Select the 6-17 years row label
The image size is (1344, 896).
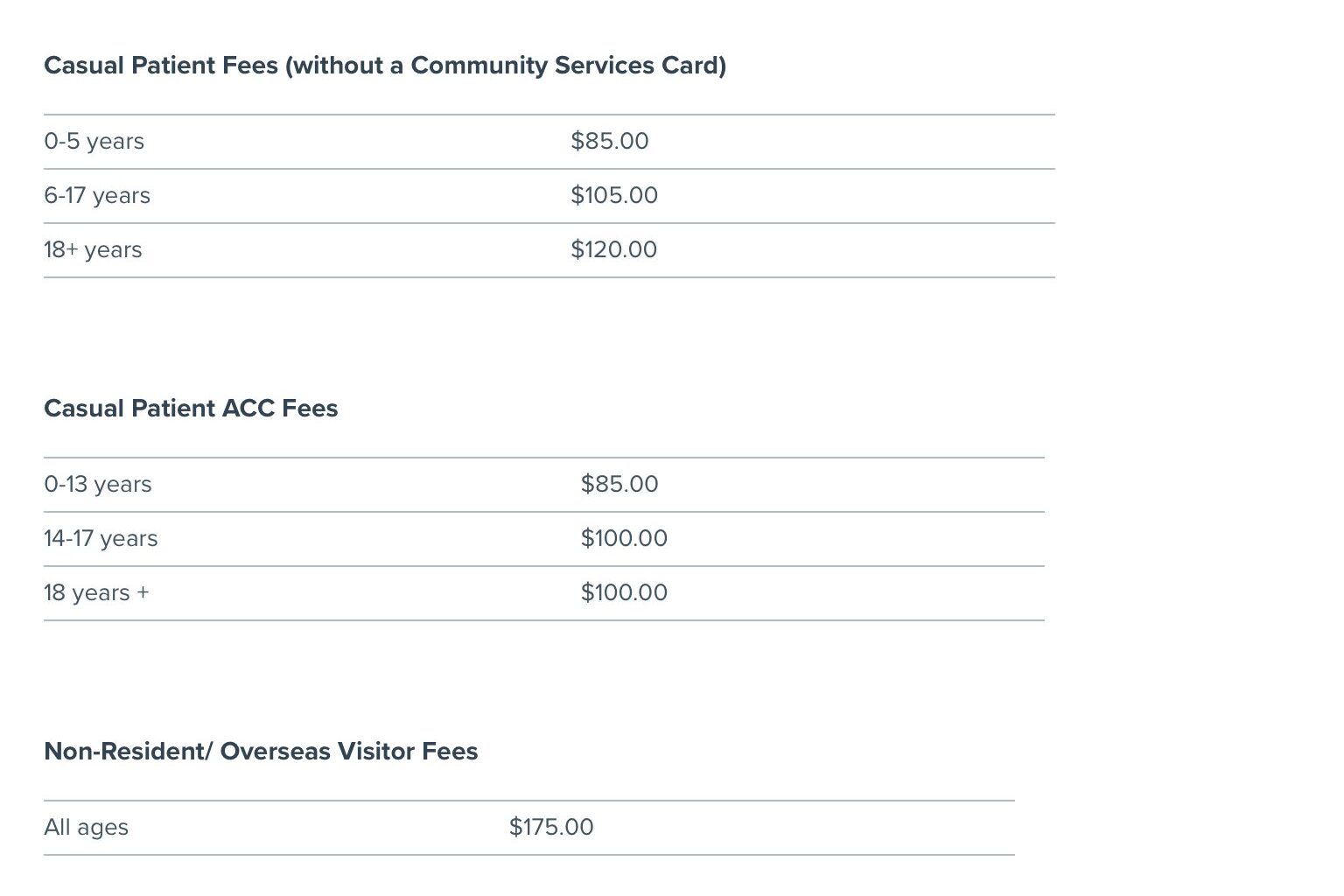[96, 195]
